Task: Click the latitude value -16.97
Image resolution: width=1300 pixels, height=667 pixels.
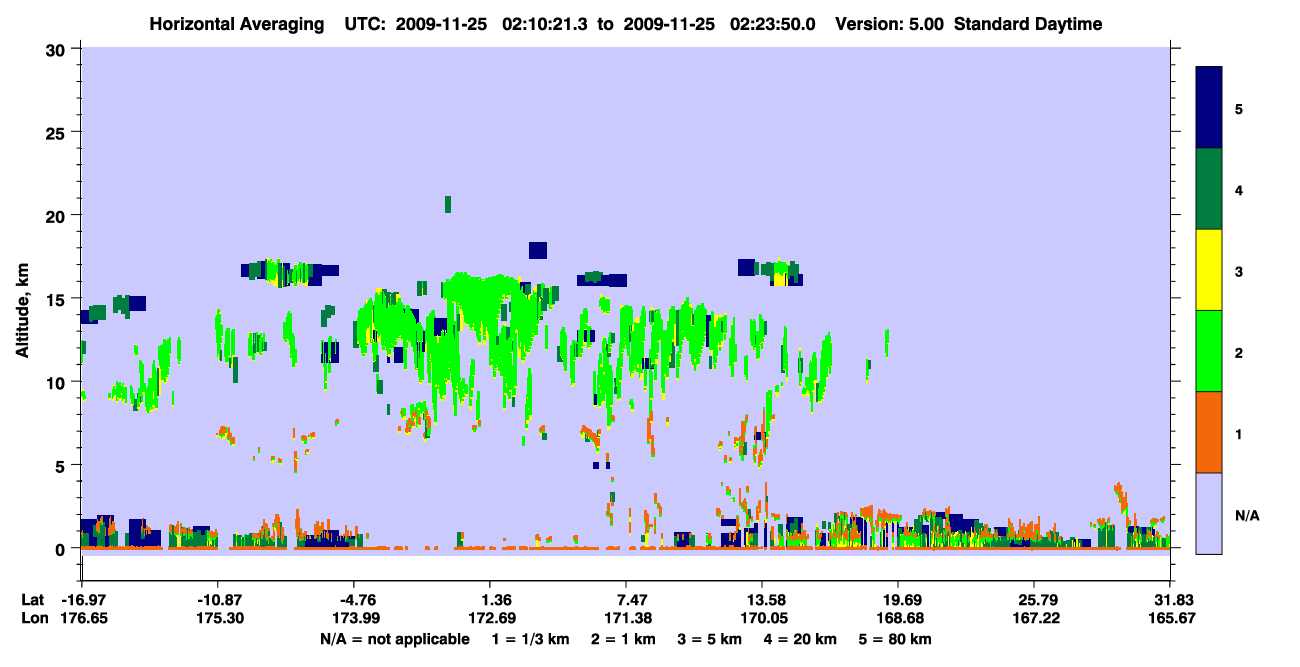Action: pyautogui.click(x=81, y=600)
